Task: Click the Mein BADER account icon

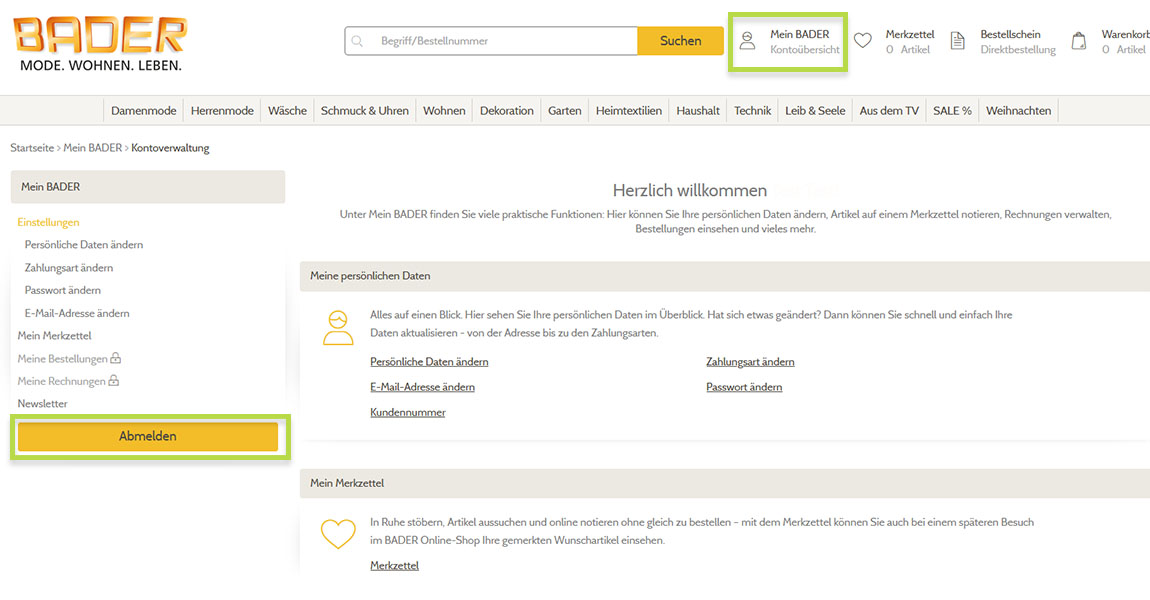Action: coord(747,41)
